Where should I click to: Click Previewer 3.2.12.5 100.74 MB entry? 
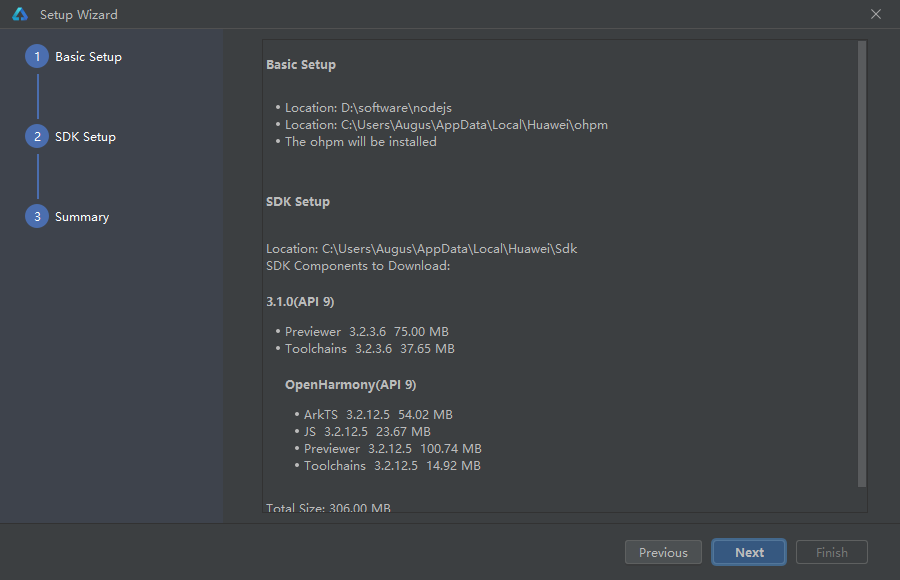point(393,448)
